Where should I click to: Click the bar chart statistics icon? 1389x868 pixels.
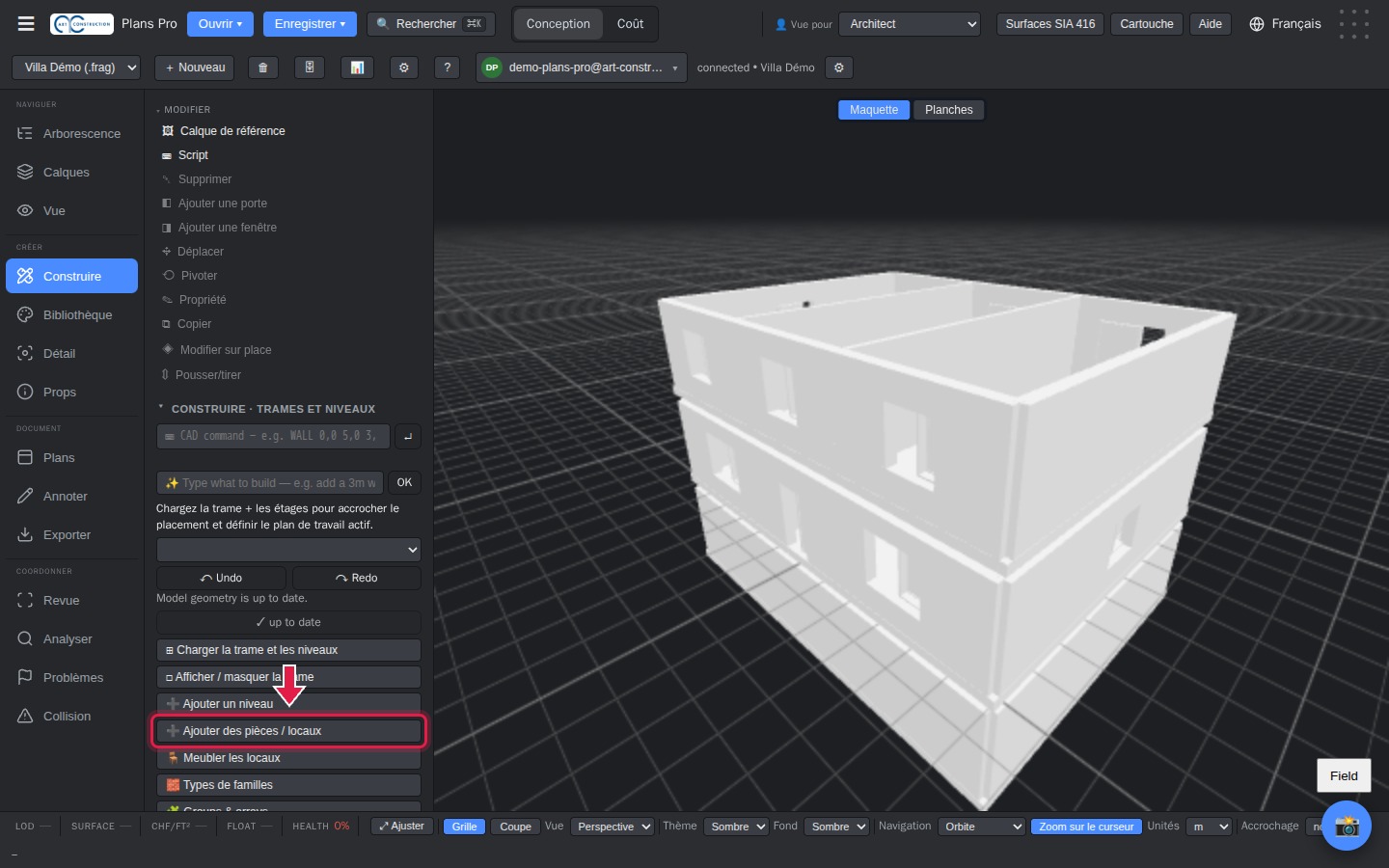tap(357, 68)
